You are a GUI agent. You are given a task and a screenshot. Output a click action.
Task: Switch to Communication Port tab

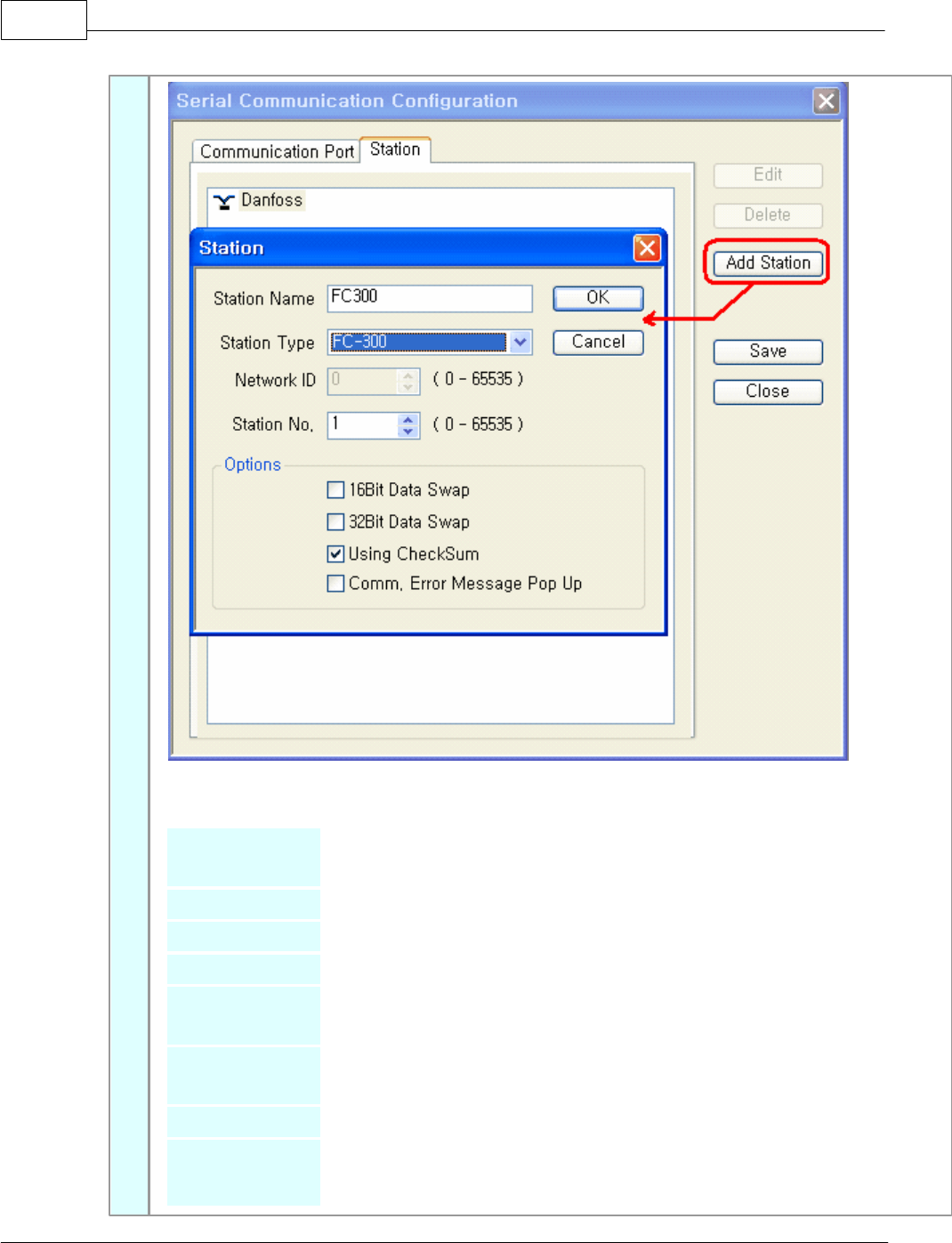(x=277, y=151)
